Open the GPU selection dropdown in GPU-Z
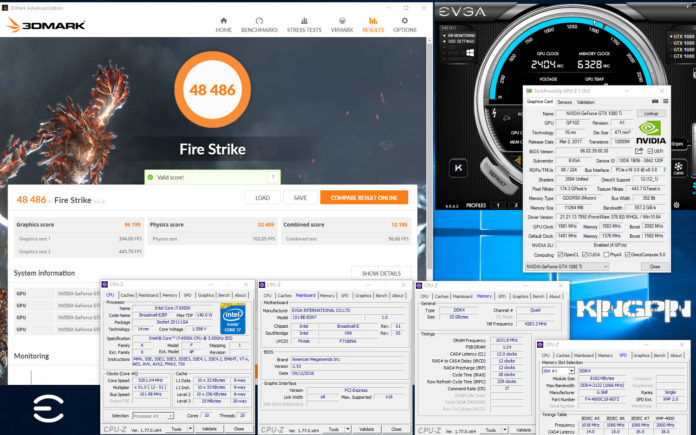 pos(566,266)
